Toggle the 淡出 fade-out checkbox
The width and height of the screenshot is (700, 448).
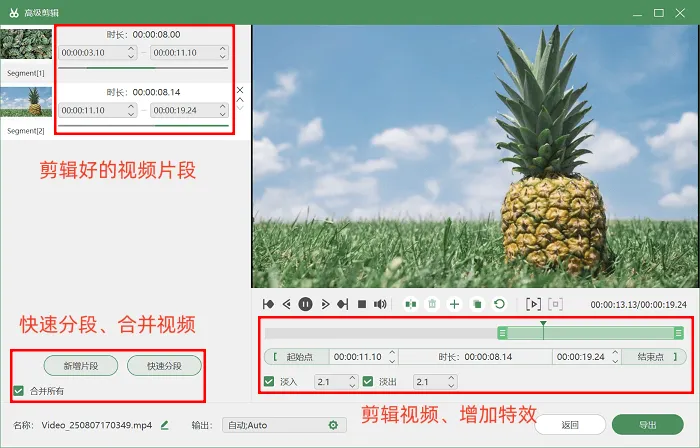(368, 382)
